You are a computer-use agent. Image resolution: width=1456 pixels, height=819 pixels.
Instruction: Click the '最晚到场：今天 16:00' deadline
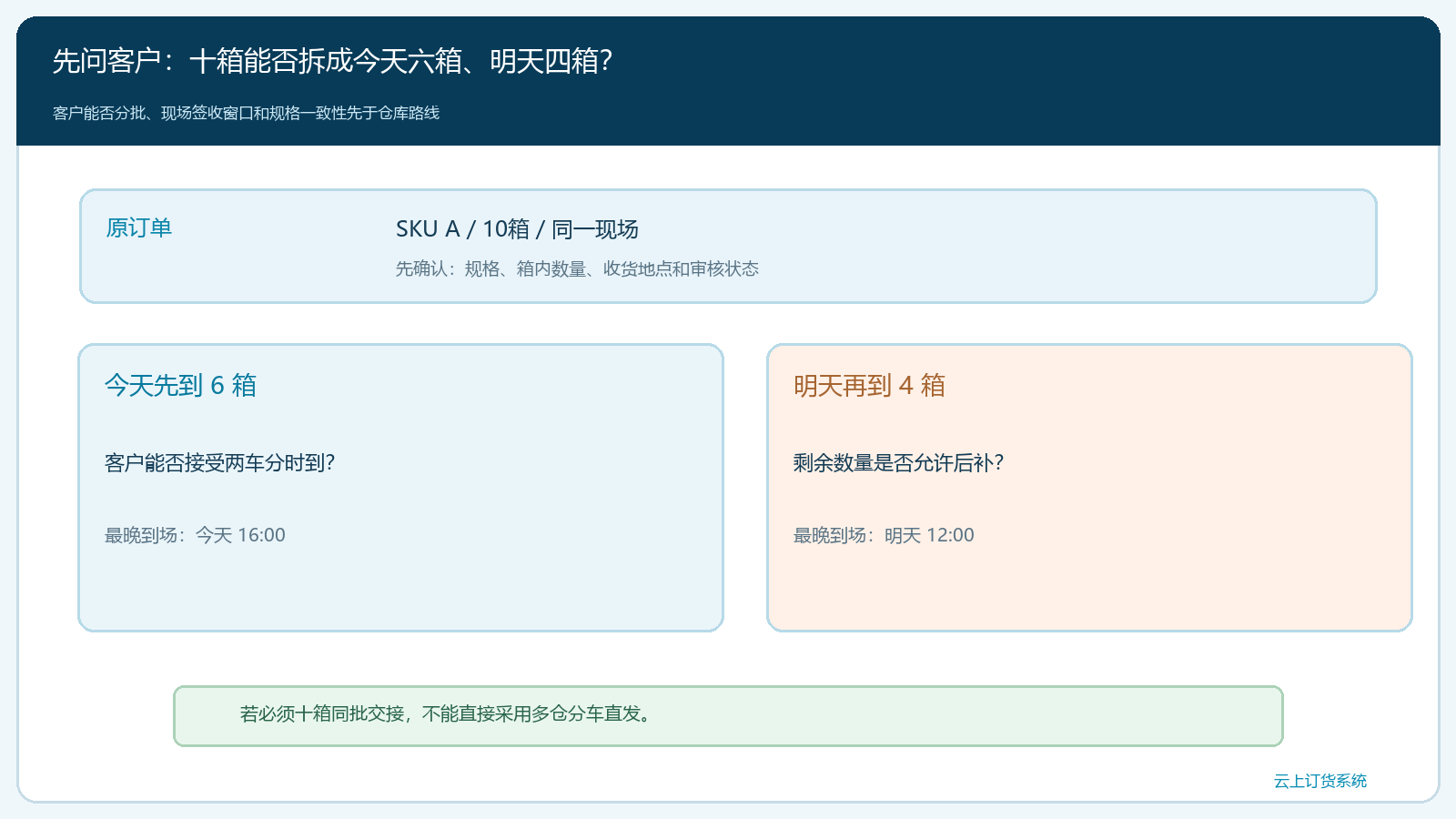195,535
